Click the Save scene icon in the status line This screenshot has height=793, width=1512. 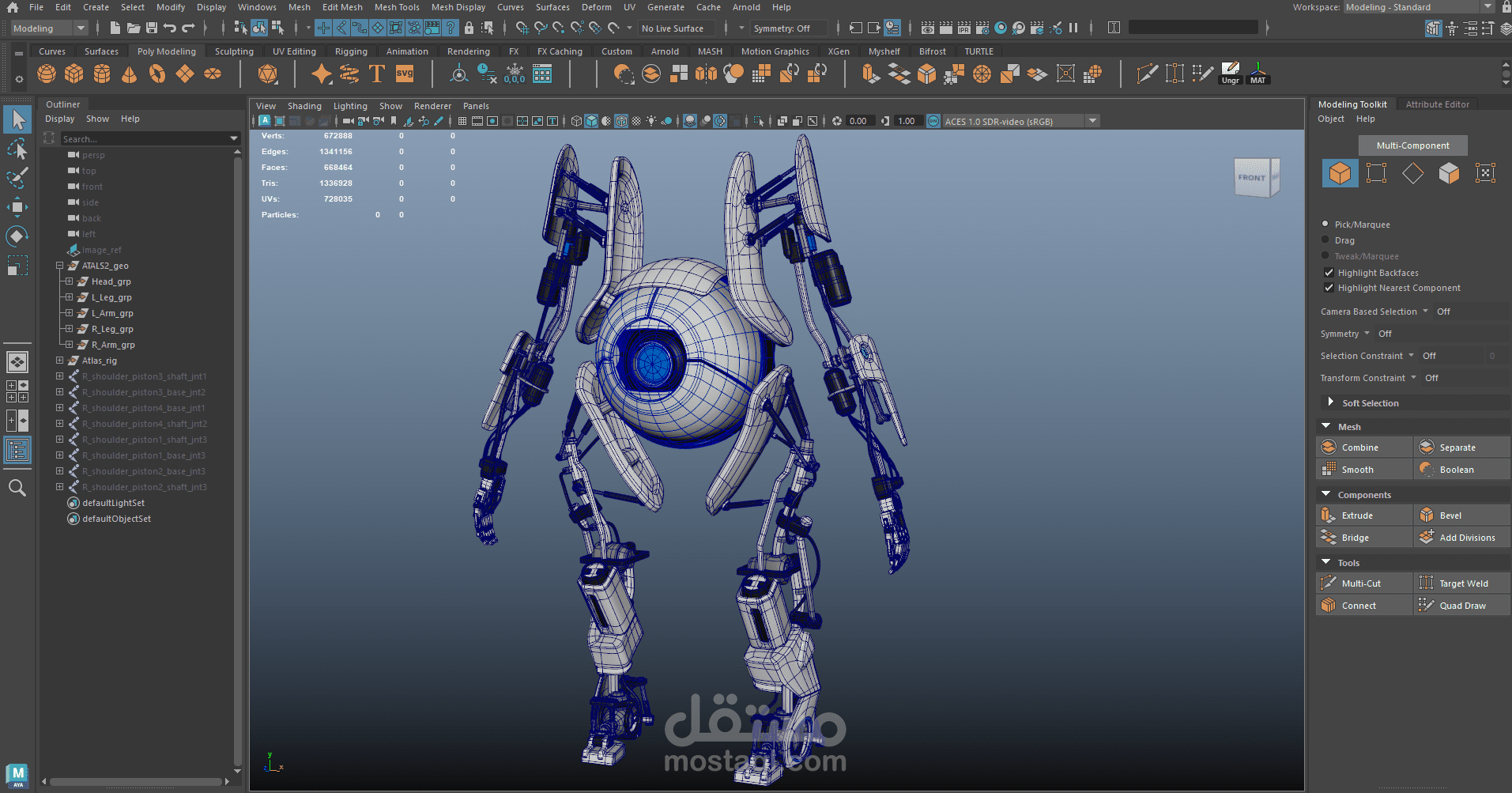152,28
